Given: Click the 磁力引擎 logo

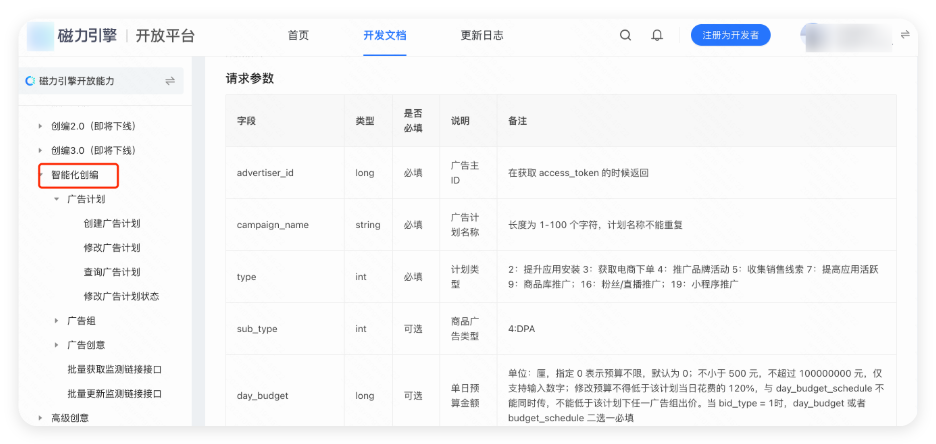Looking at the screenshot, I should tap(72, 36).
